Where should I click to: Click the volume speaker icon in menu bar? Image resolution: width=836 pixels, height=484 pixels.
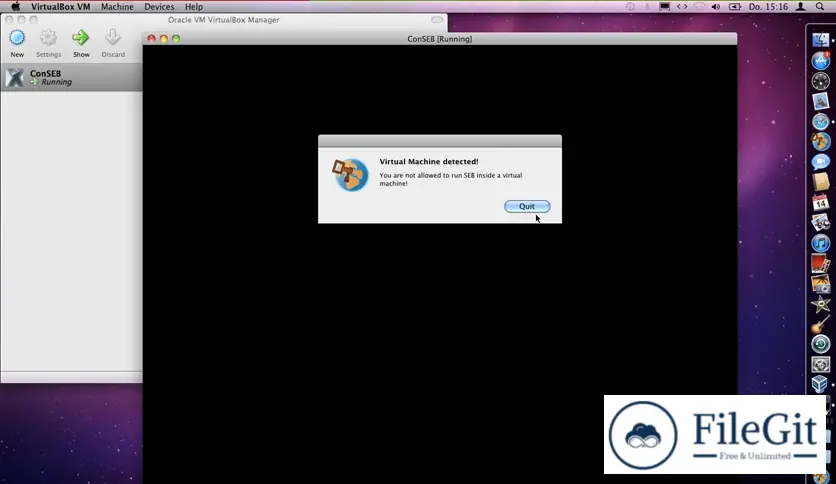click(x=716, y=6)
